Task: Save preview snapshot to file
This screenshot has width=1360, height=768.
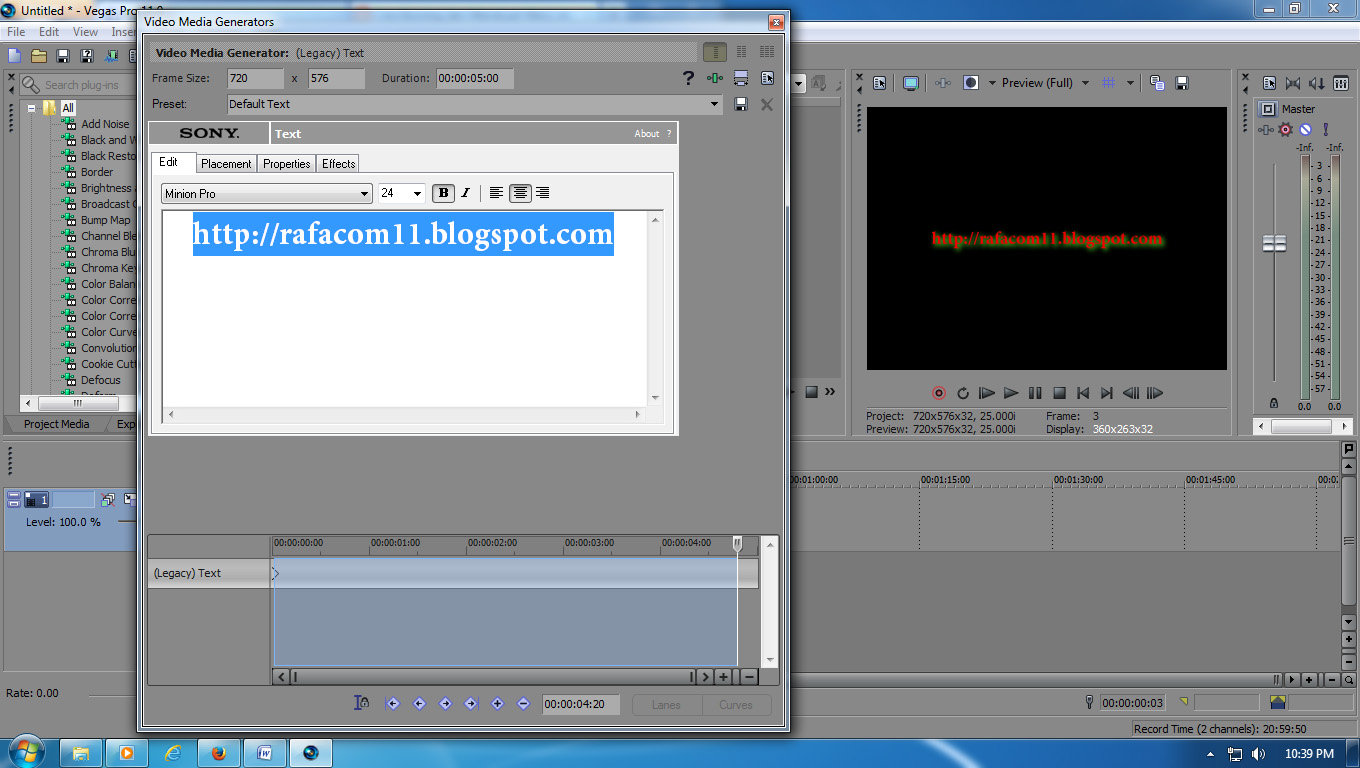Action: [x=1181, y=83]
